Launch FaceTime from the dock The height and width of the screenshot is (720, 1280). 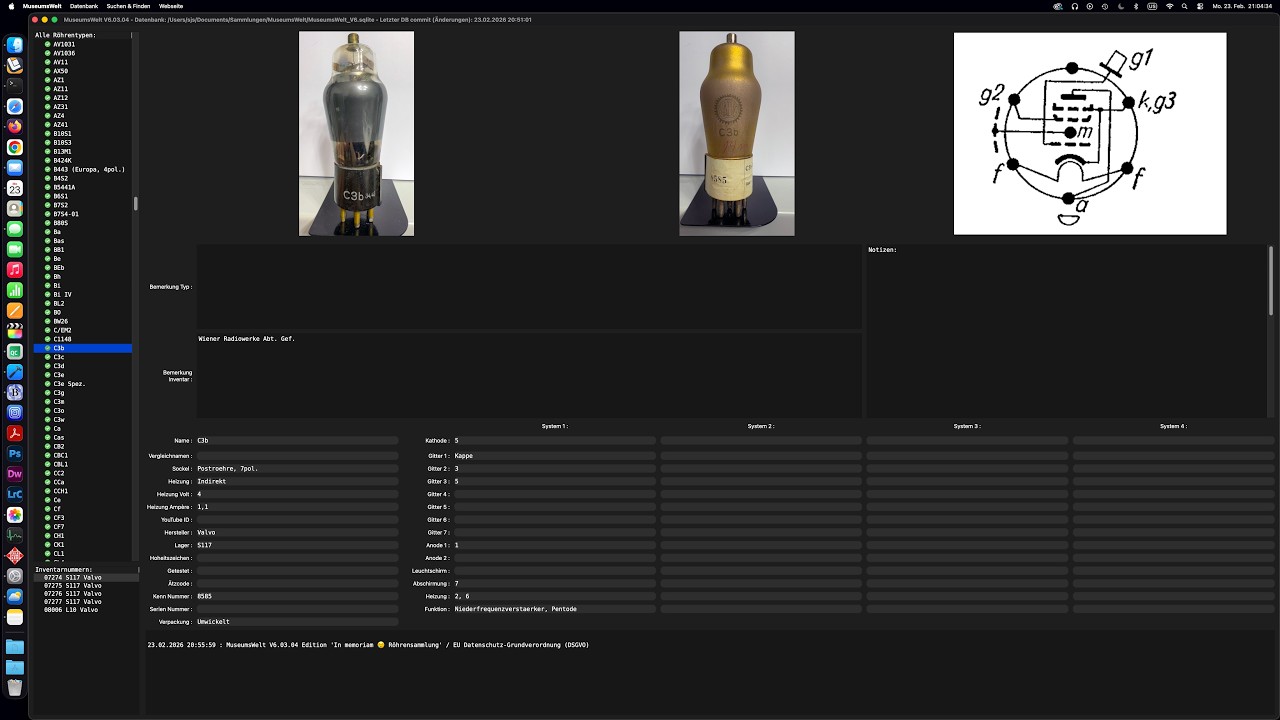pyautogui.click(x=15, y=249)
